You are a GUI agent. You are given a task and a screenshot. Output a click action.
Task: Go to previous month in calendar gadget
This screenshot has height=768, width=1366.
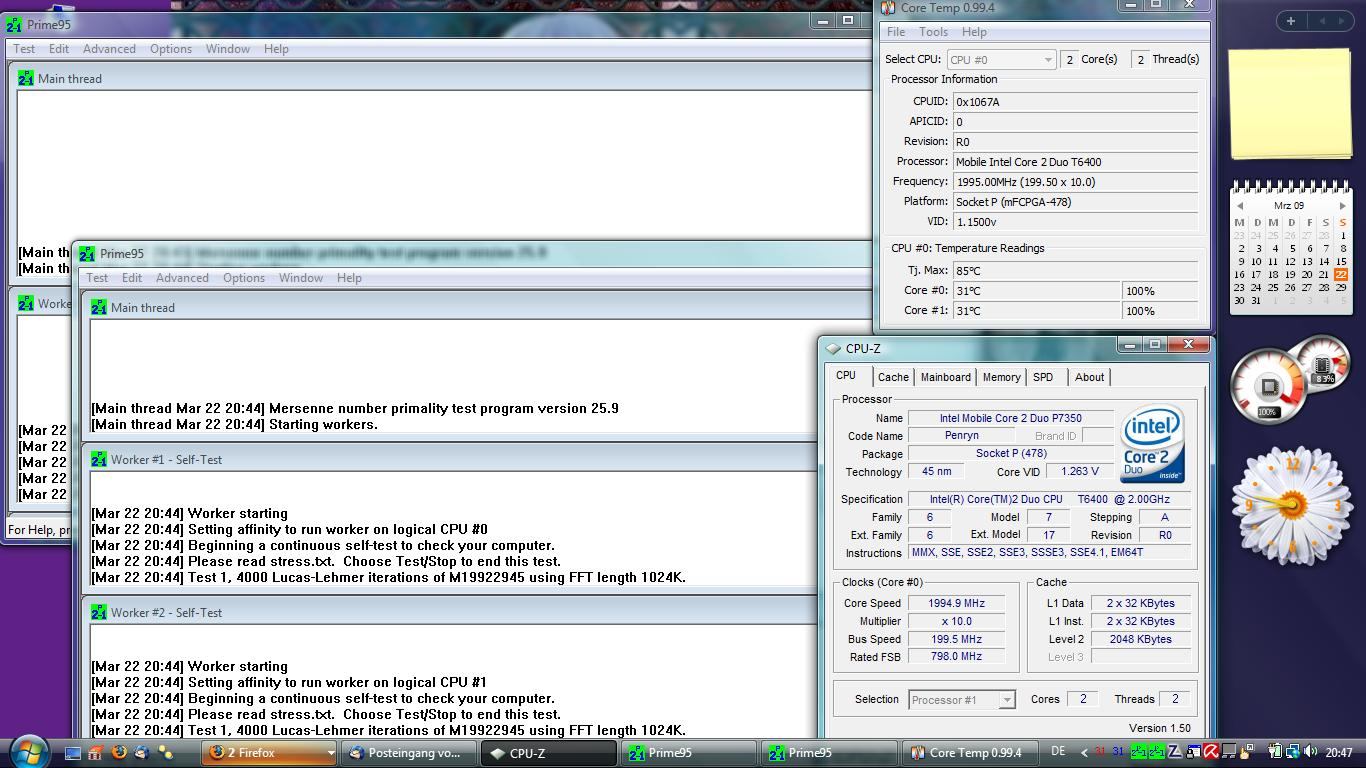click(1240, 206)
